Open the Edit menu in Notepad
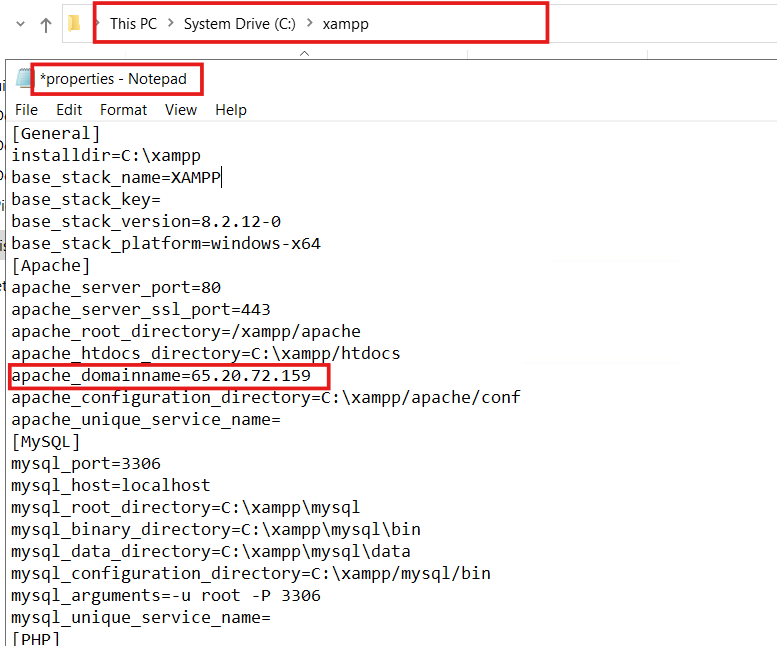This screenshot has height=646, width=777. click(x=69, y=109)
